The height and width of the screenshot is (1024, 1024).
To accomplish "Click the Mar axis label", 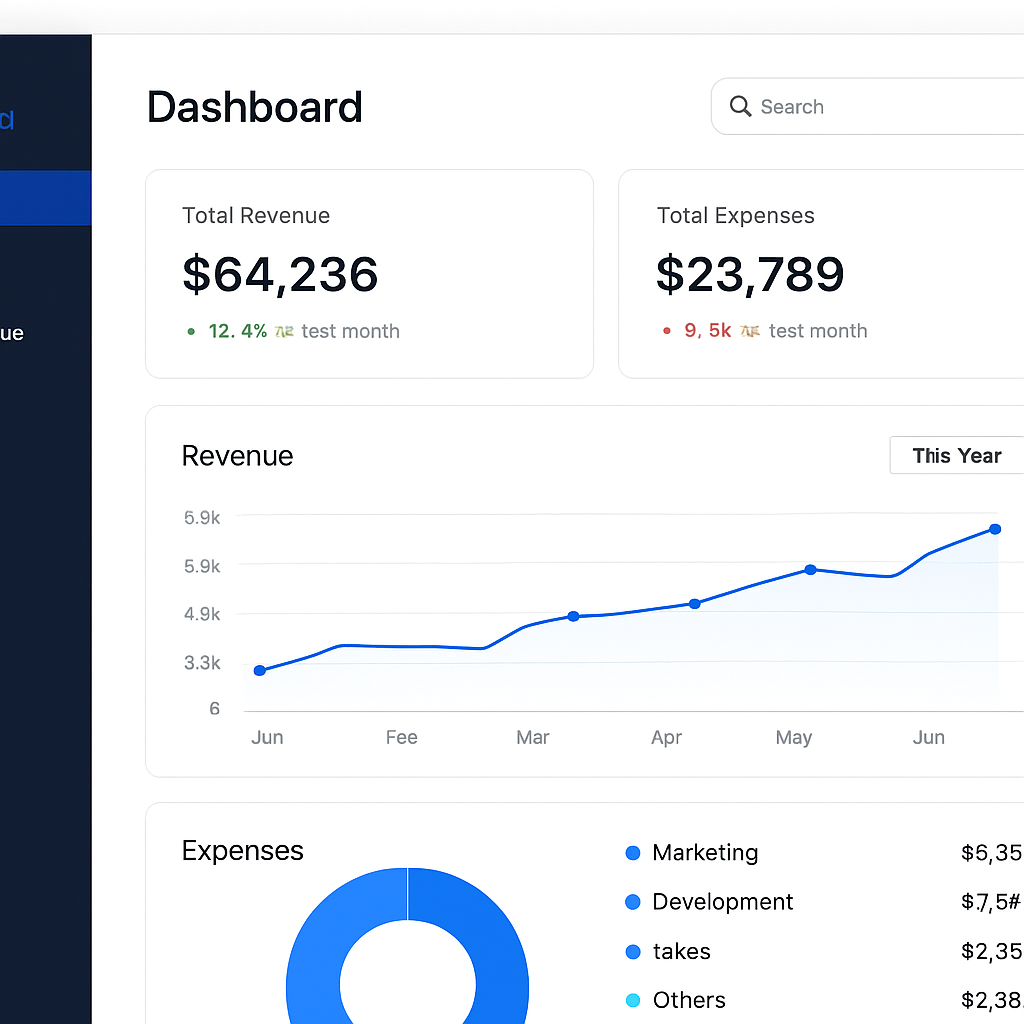I will click(x=533, y=737).
